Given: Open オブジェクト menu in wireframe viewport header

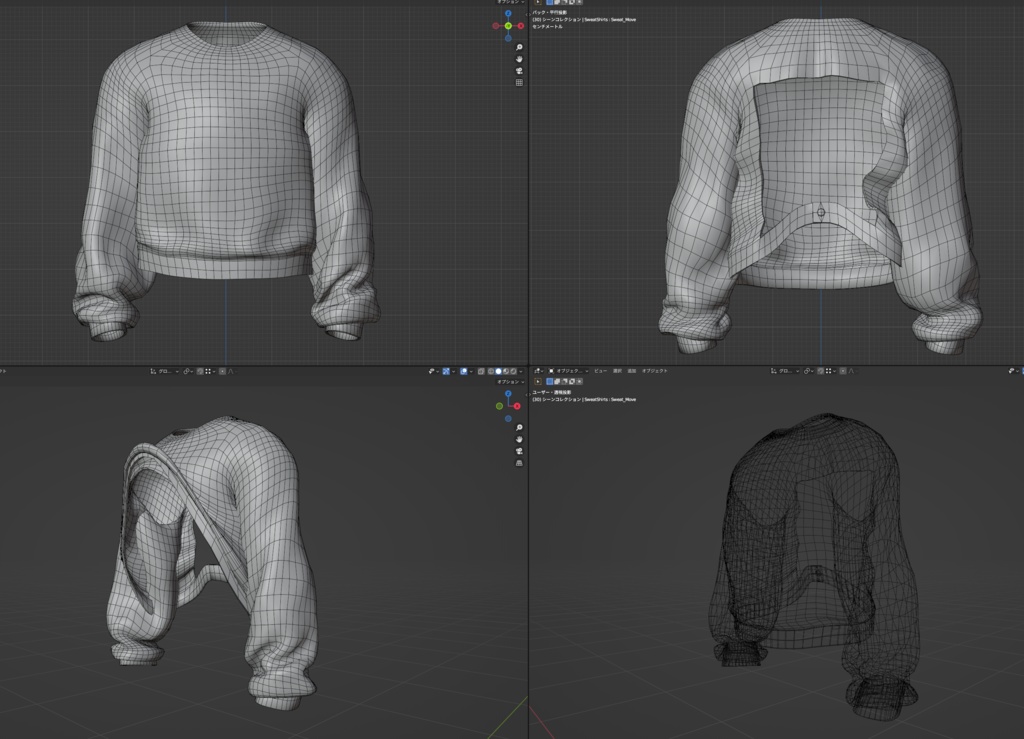Looking at the screenshot, I should (654, 371).
